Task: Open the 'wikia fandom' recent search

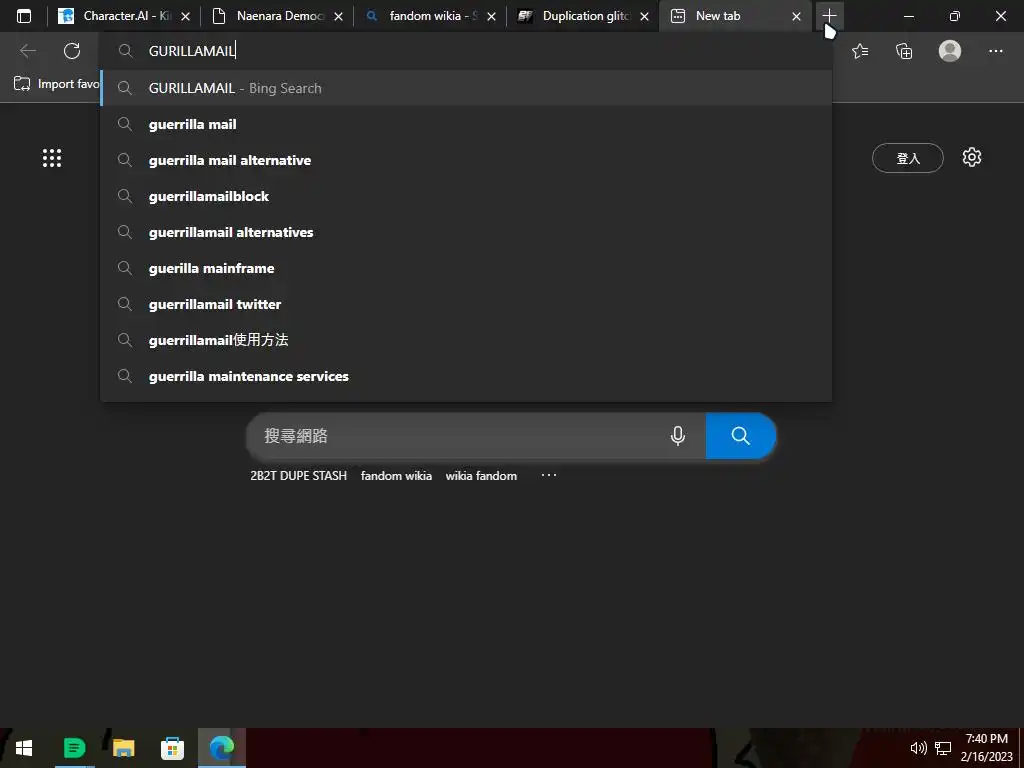Action: (x=481, y=475)
